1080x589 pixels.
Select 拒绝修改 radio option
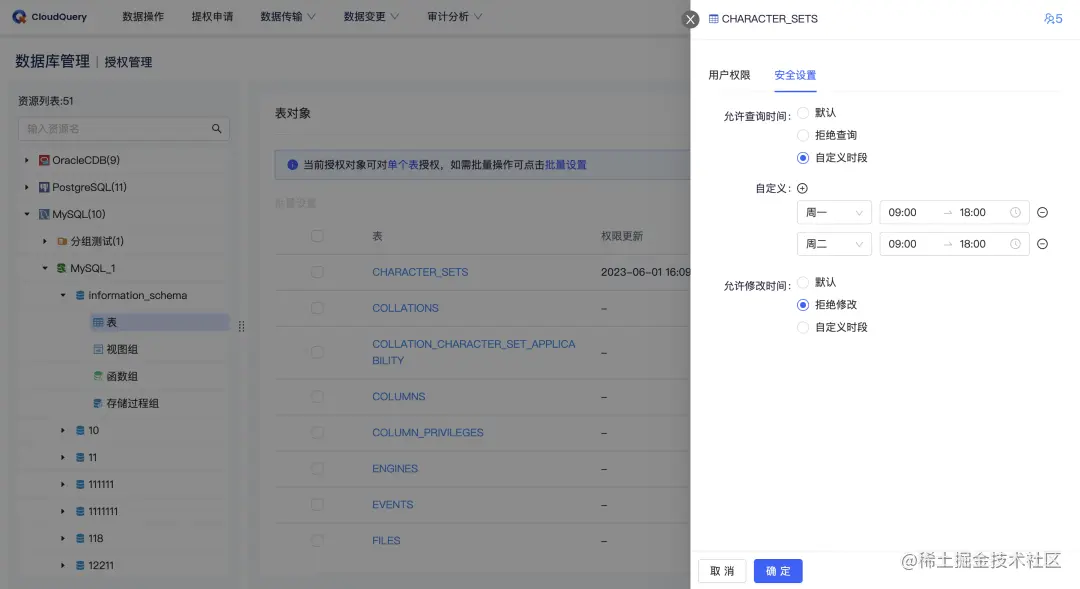(x=803, y=304)
